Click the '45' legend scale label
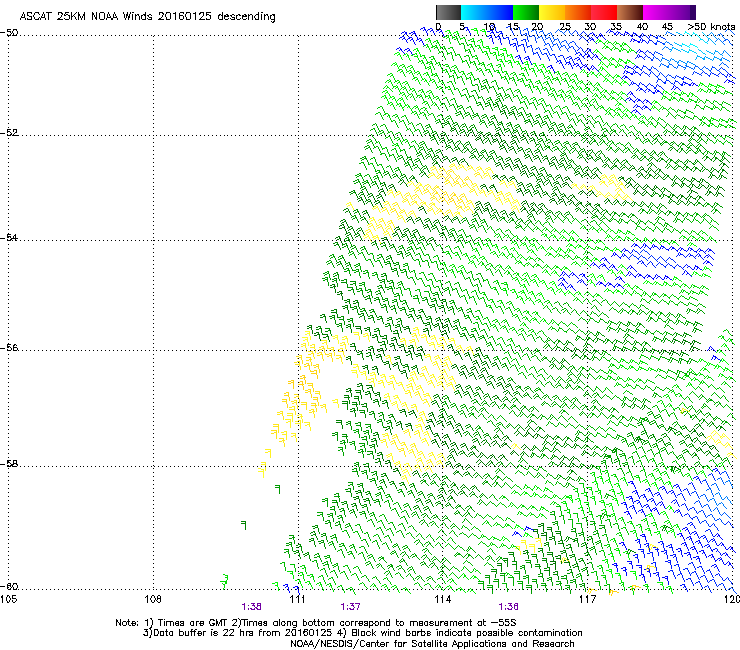Viewport: 740px width, 650px height. (667, 27)
